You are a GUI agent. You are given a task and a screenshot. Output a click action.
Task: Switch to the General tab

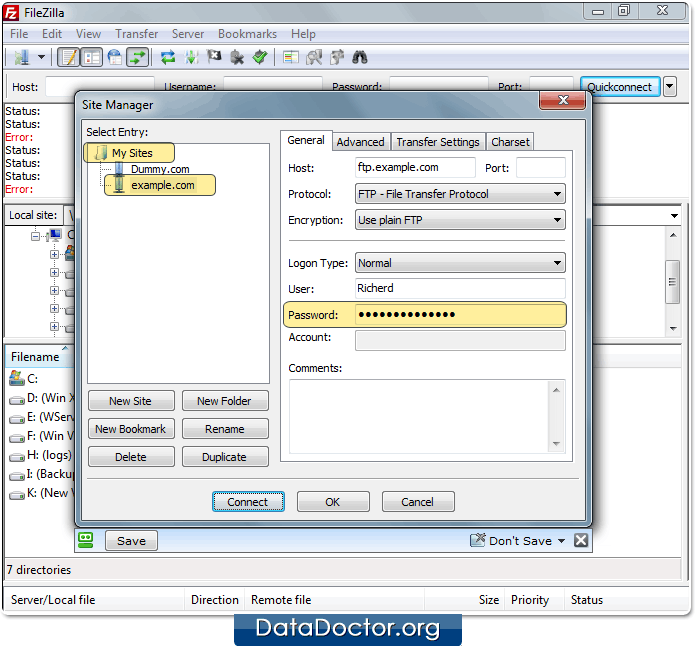pyautogui.click(x=306, y=140)
